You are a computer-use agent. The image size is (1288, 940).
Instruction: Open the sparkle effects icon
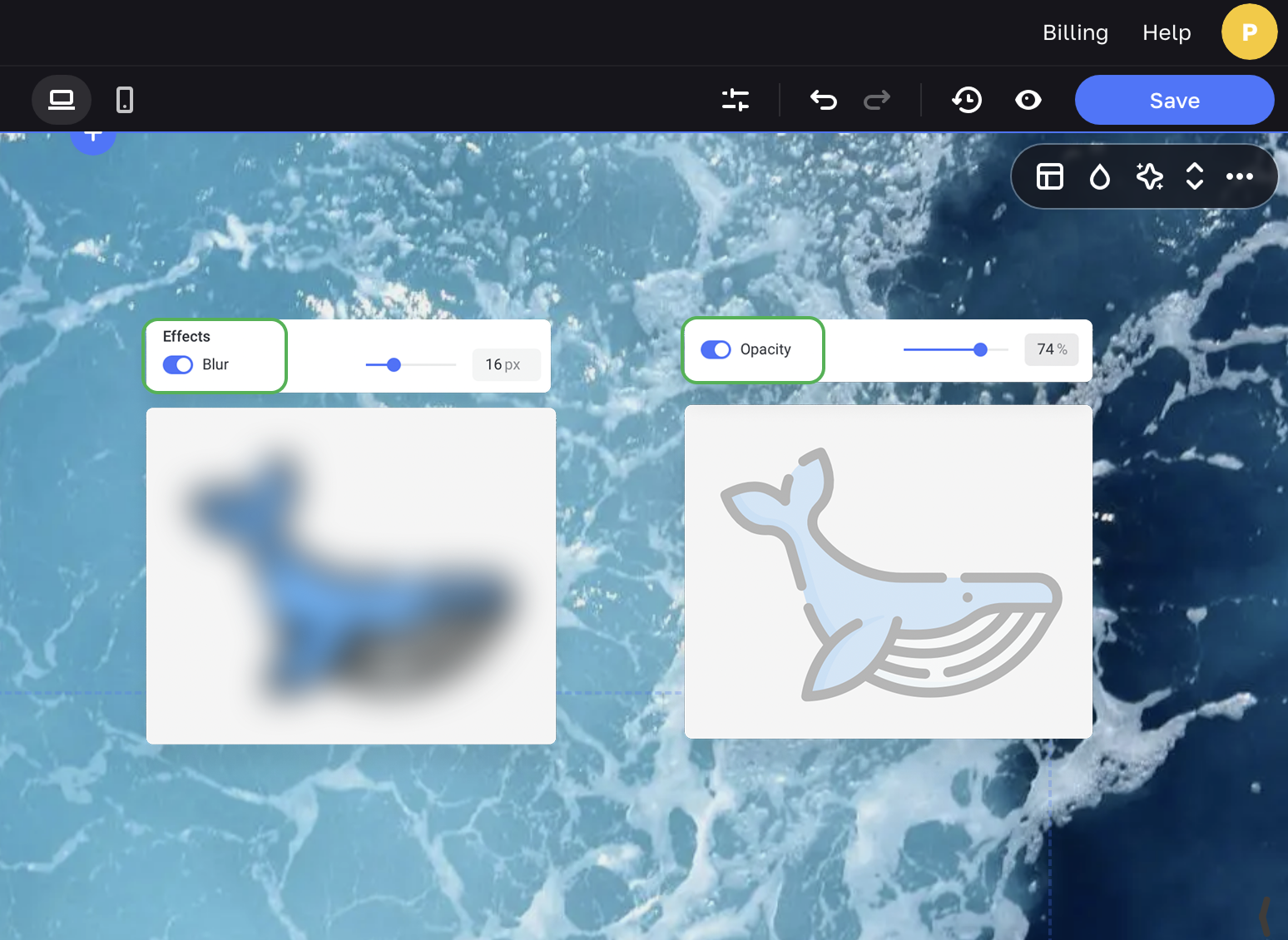[x=1149, y=176]
